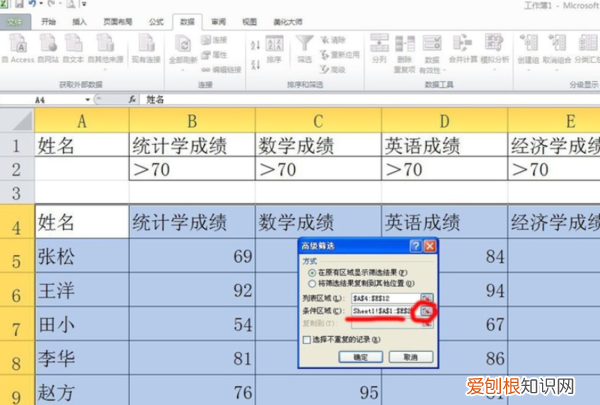Click cell D8 with value 86
The height and width of the screenshot is (405, 600).
[x=473, y=358]
